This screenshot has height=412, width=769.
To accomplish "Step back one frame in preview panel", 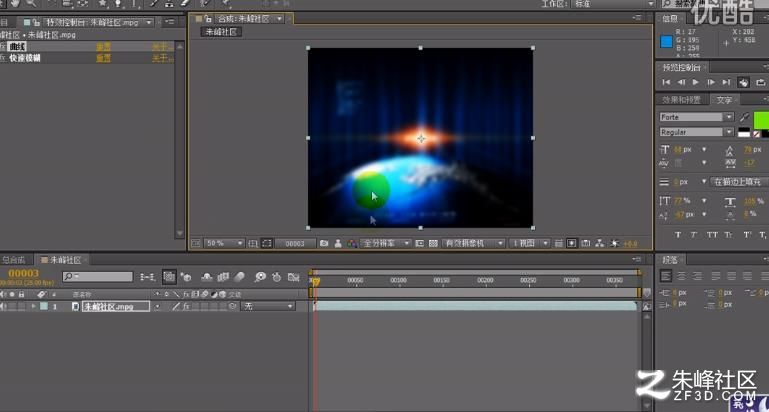I will click(681, 82).
